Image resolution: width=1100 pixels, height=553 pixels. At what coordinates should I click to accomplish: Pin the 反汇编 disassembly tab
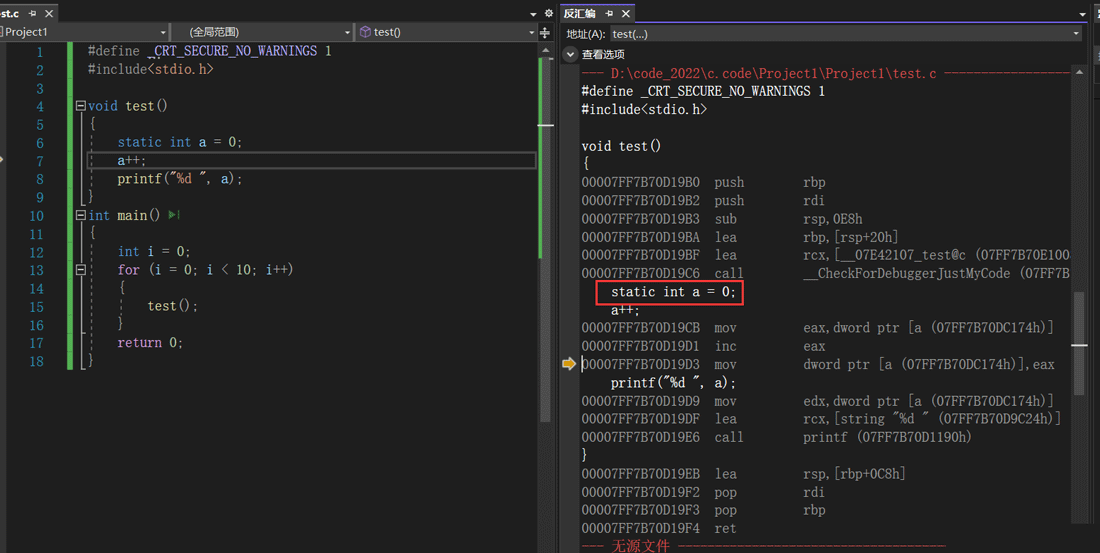609,13
